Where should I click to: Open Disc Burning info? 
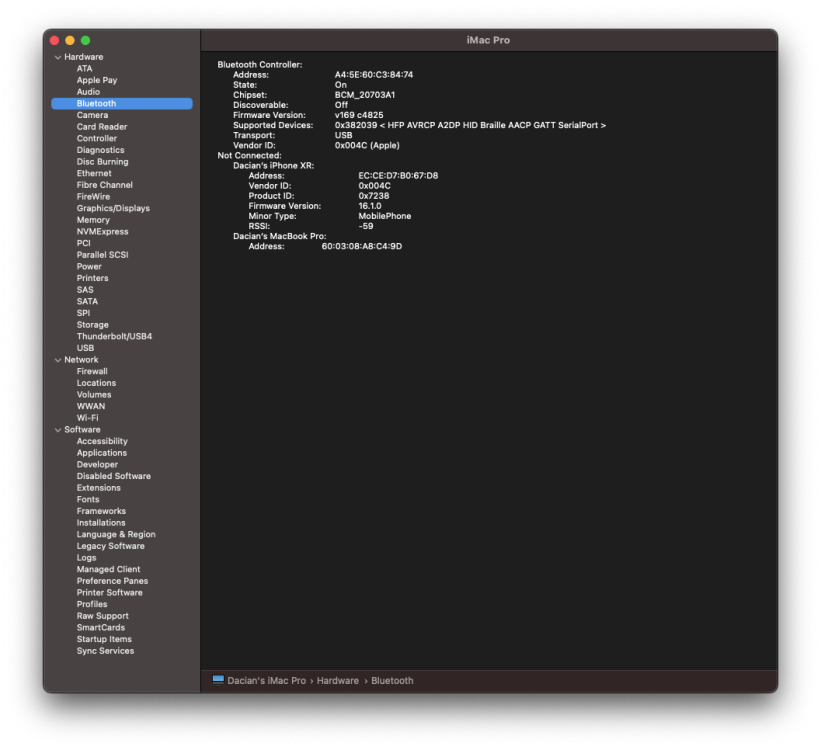tap(102, 162)
